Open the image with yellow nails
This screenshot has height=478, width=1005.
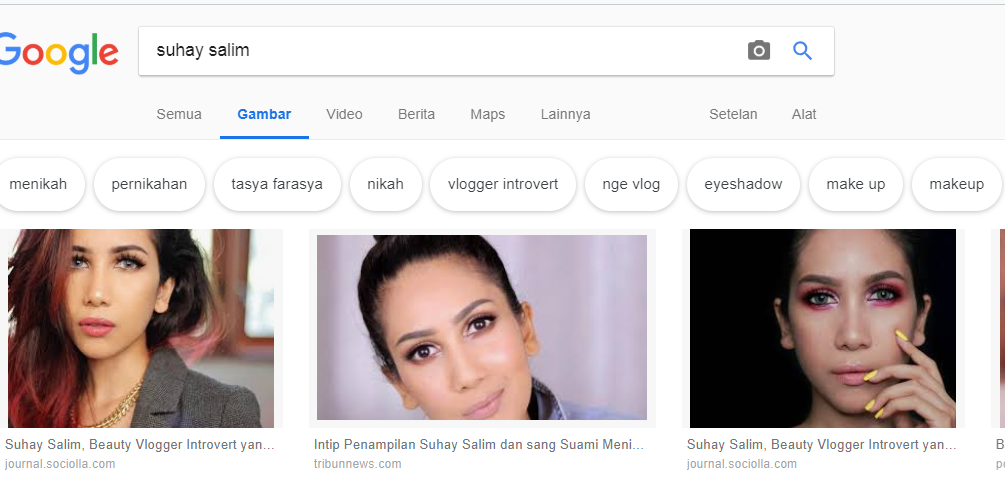coord(822,328)
